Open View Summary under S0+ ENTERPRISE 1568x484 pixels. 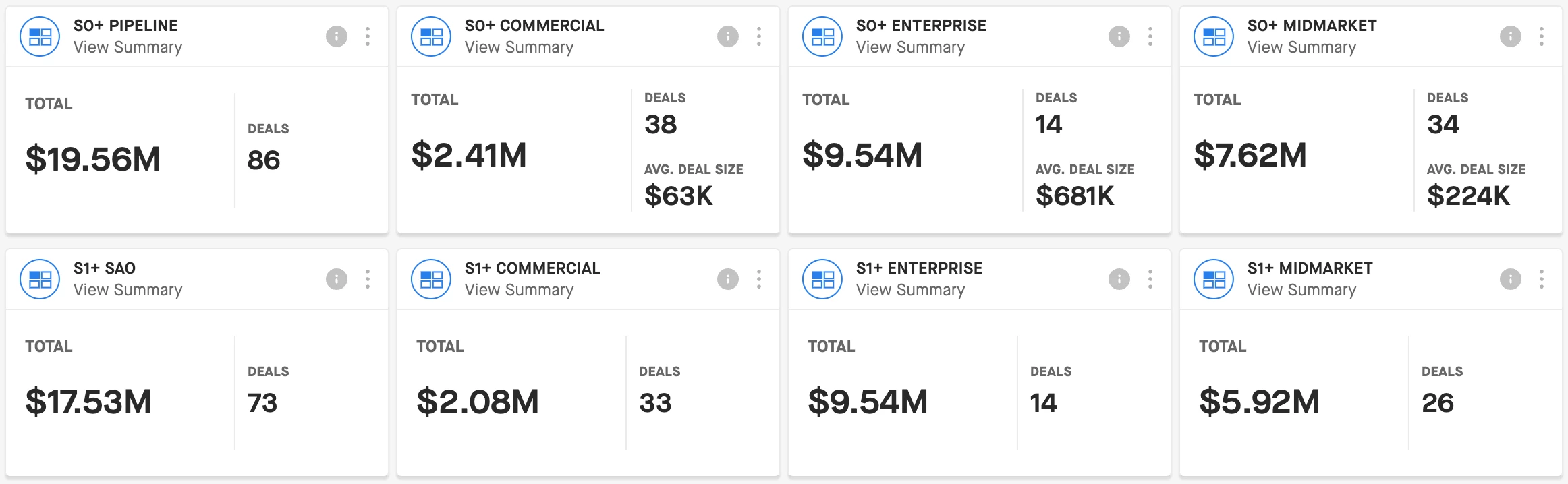pos(910,47)
